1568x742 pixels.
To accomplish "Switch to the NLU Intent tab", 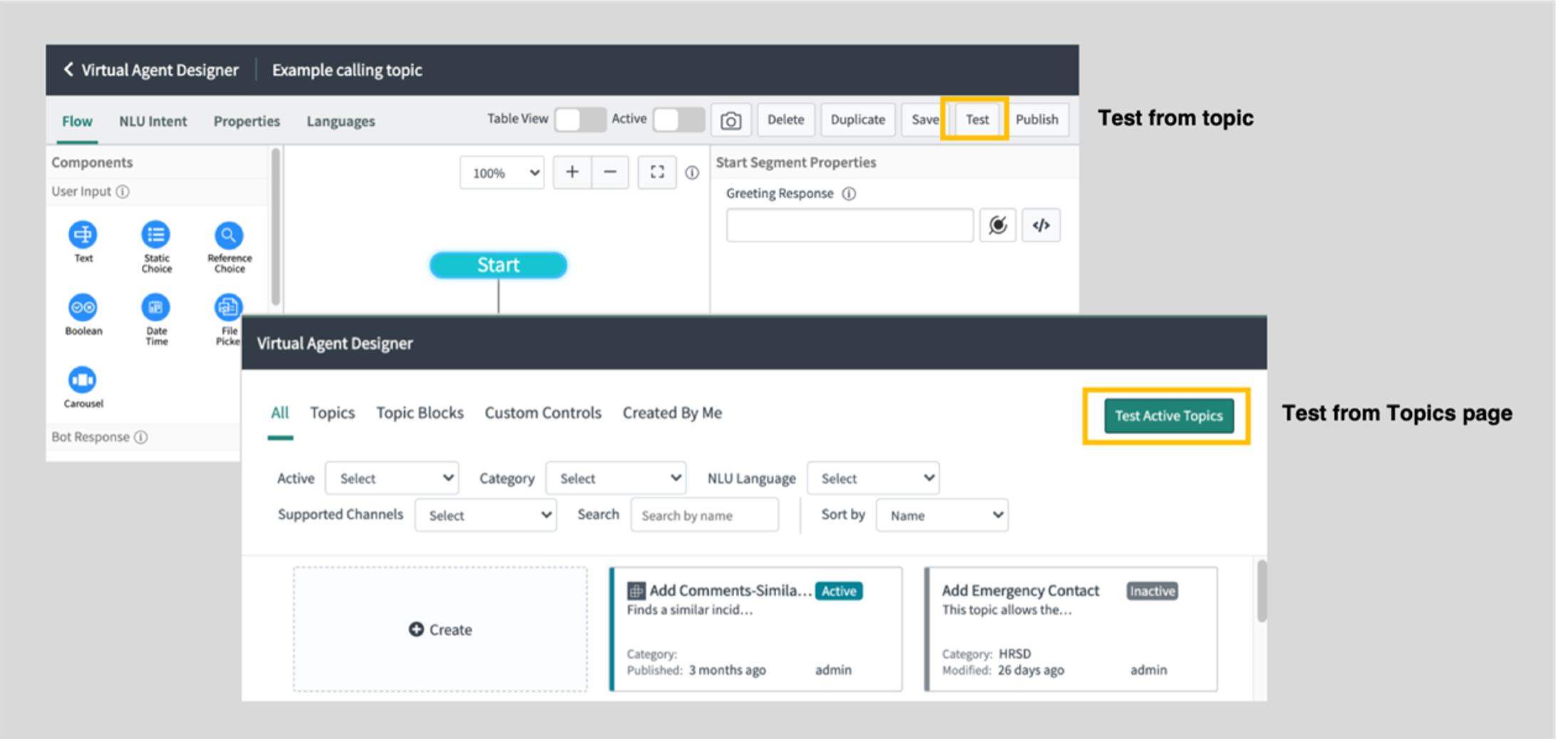I will point(153,121).
